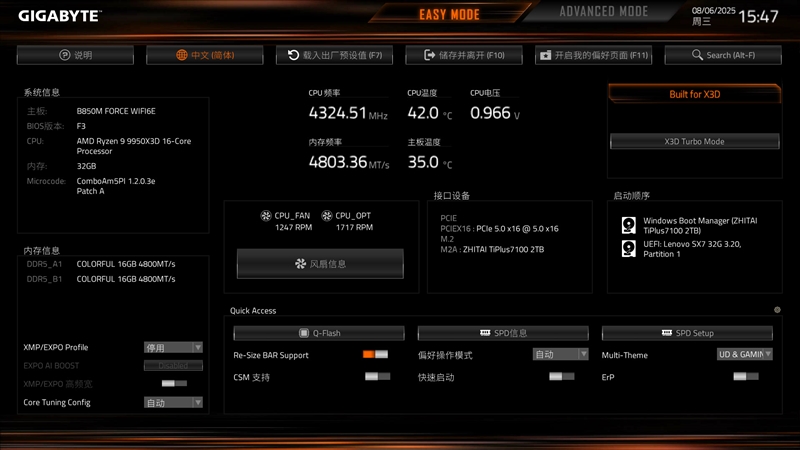Select UEFI Lenovo SX7 boot entry icon
The height and width of the screenshot is (450, 800).
coord(629,248)
